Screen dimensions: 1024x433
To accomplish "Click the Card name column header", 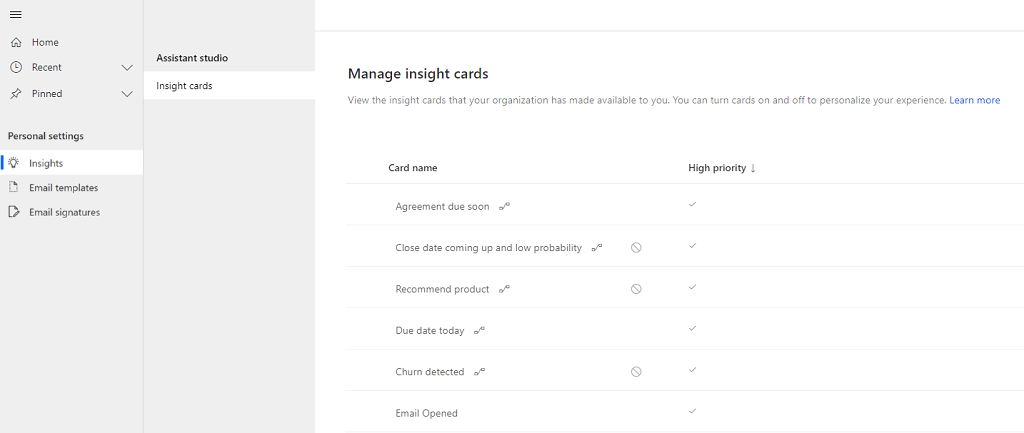I will tap(412, 168).
